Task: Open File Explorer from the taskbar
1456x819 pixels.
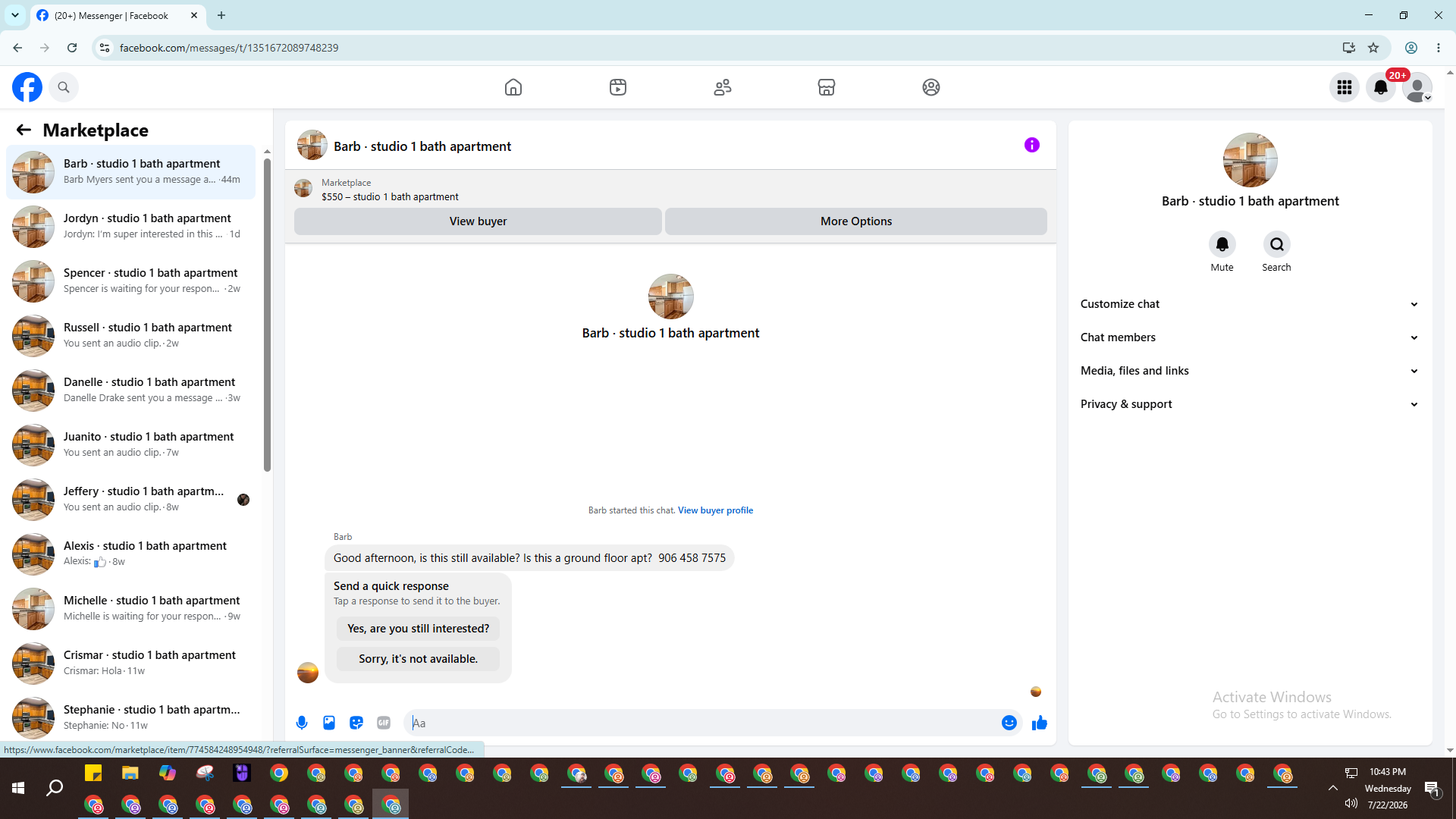Action: pyautogui.click(x=130, y=773)
